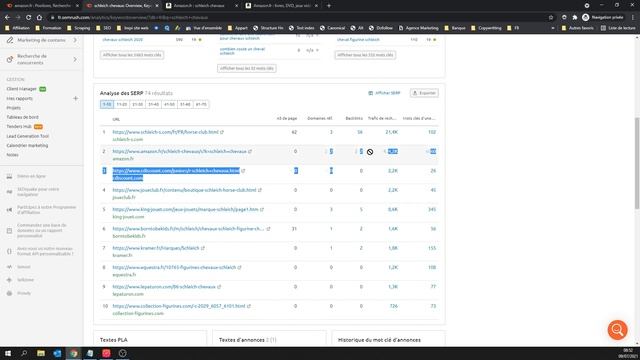
Task: Open Calendrier marketing in the sidebar
Action: pyautogui.click(x=27, y=145)
